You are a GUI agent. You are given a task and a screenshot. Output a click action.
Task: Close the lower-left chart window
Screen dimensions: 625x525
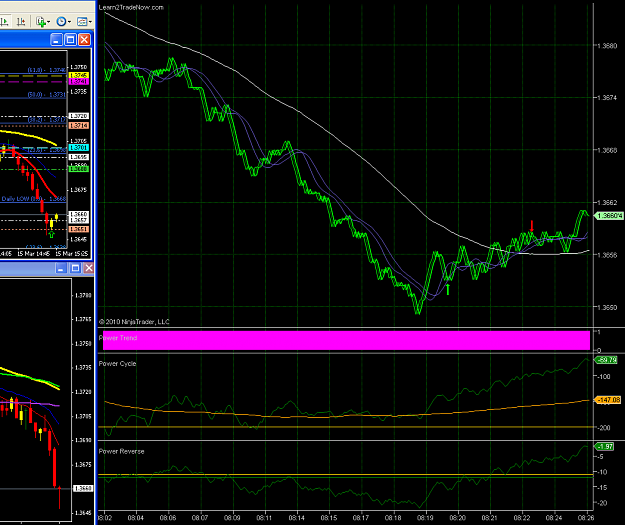tap(88, 268)
